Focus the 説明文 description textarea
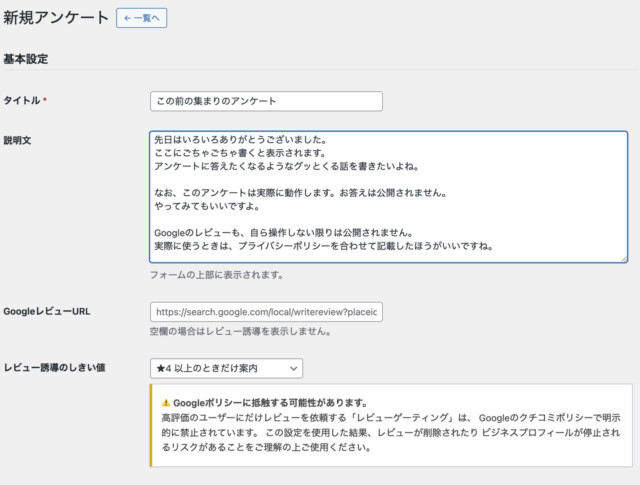 point(388,196)
